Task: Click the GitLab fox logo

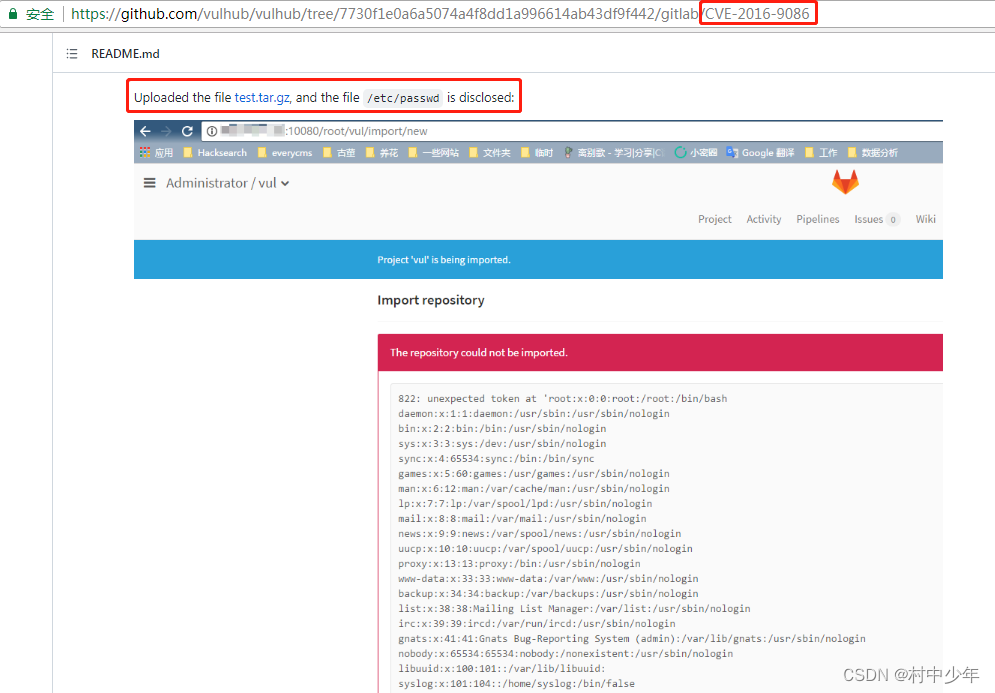Action: tap(845, 182)
